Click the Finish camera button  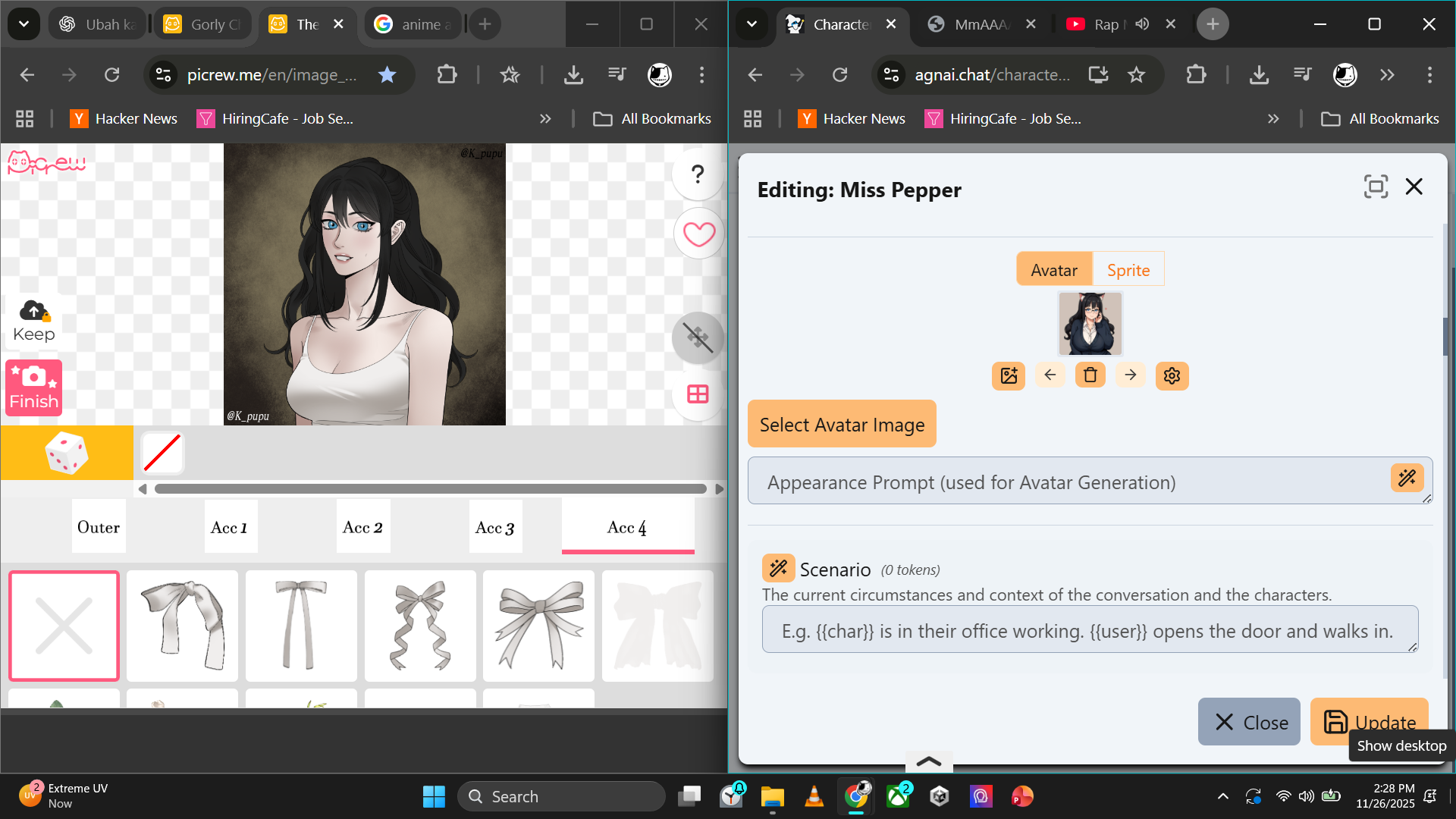(x=33, y=388)
